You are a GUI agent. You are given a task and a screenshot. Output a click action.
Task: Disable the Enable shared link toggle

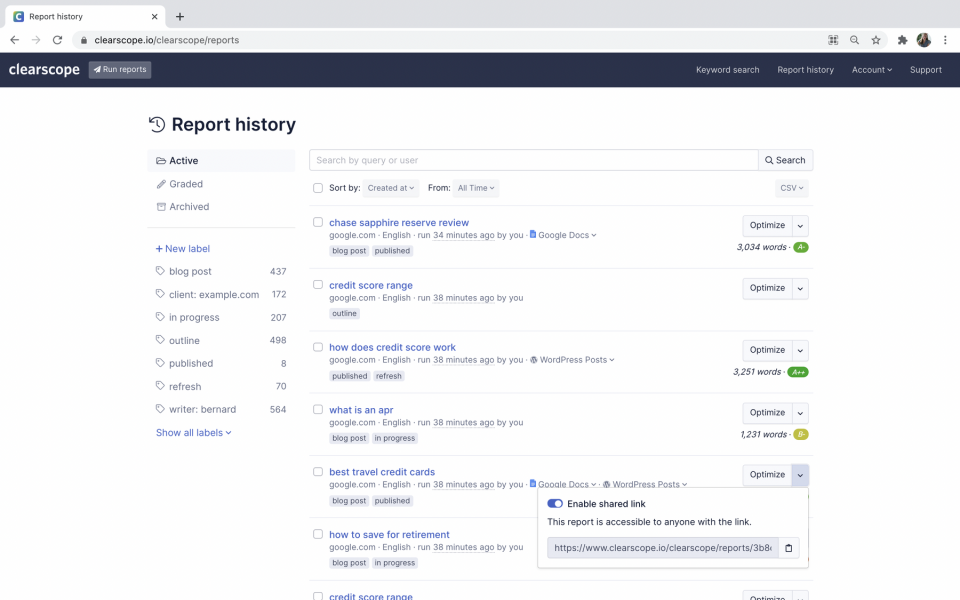tap(555, 503)
